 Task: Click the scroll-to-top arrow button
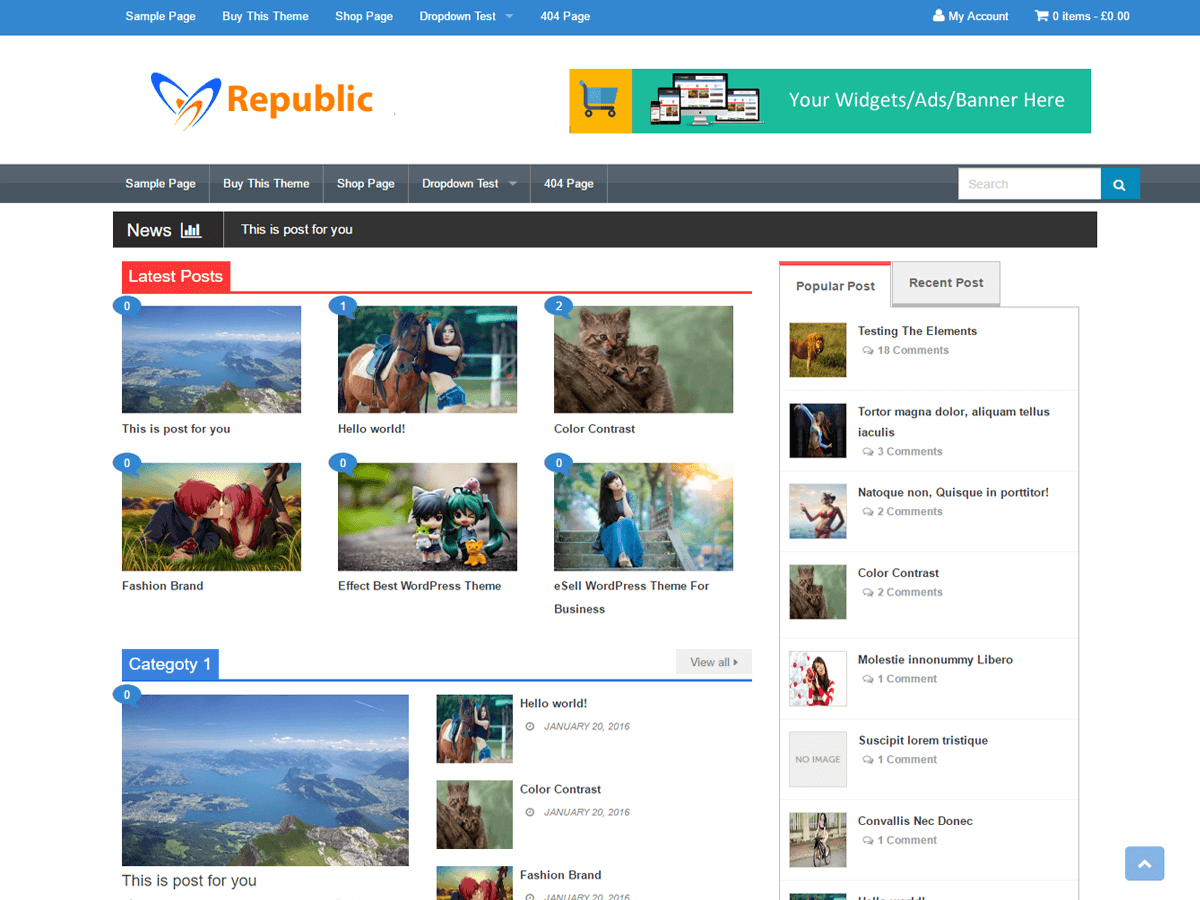(x=1144, y=863)
